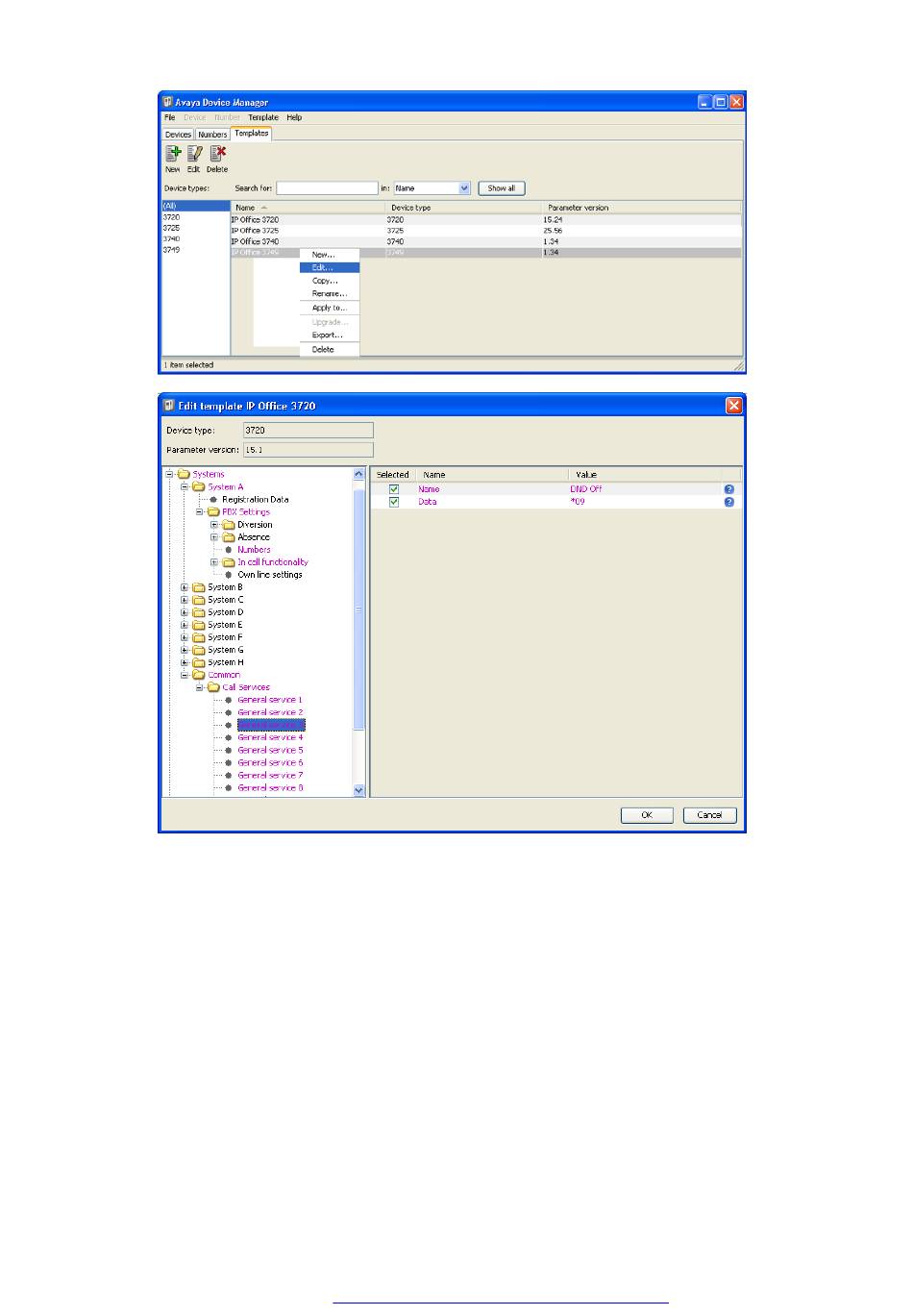913x1316 pixels.
Task: Click the Call Services folder icon
Action: click(213, 687)
